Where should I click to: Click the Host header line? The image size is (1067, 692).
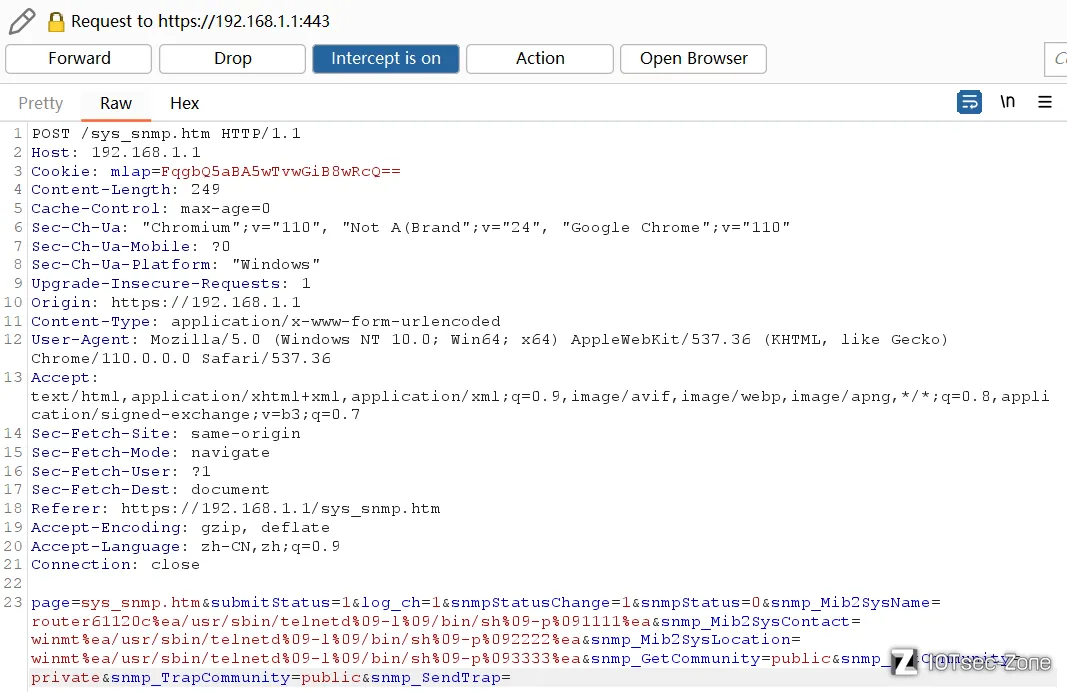click(x=116, y=152)
